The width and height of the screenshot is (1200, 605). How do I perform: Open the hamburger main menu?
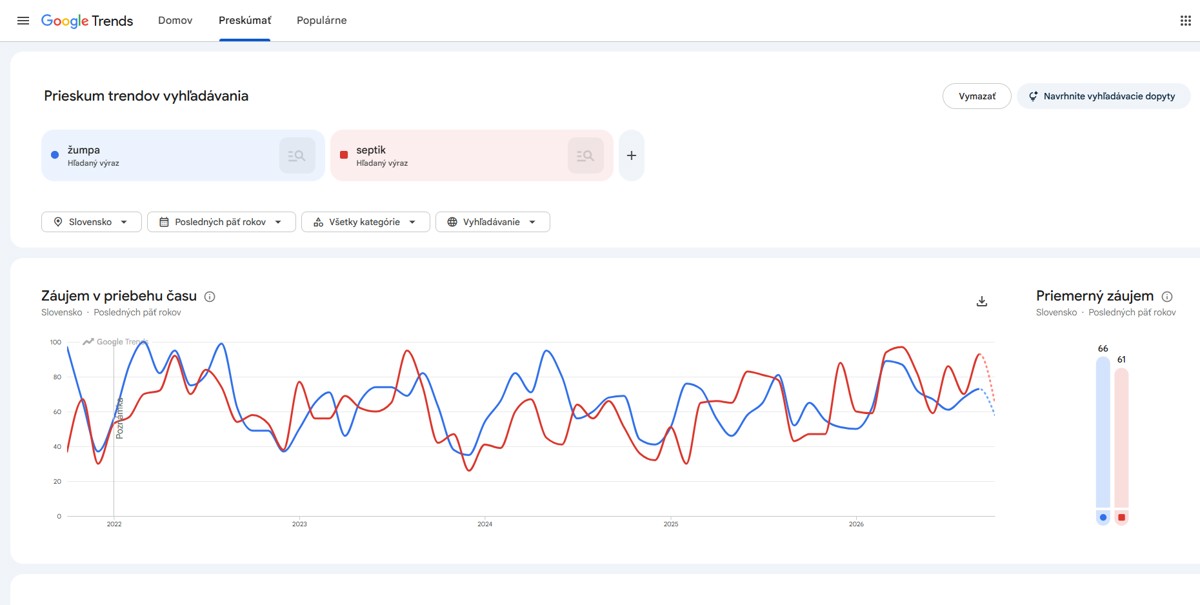tap(23, 21)
